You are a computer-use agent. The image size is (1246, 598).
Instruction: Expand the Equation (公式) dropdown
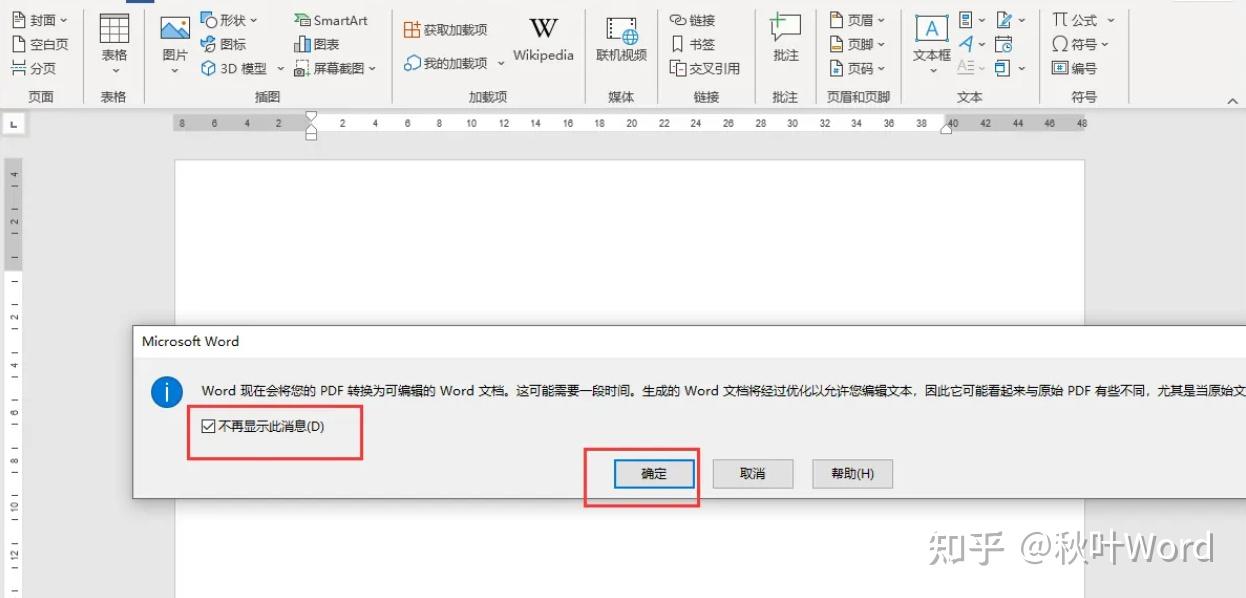[1110, 20]
